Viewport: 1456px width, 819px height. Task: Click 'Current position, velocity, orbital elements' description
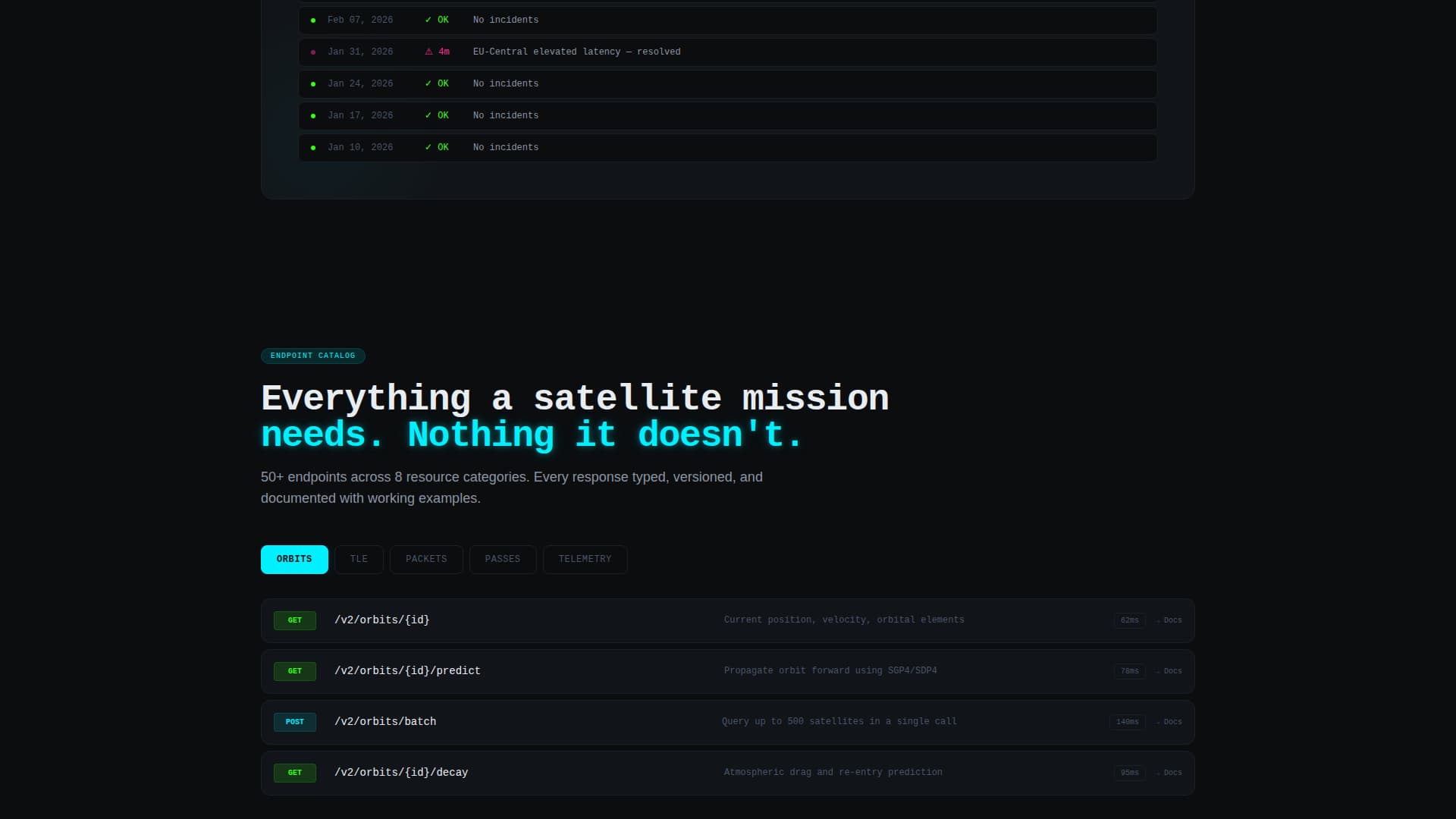click(x=844, y=620)
